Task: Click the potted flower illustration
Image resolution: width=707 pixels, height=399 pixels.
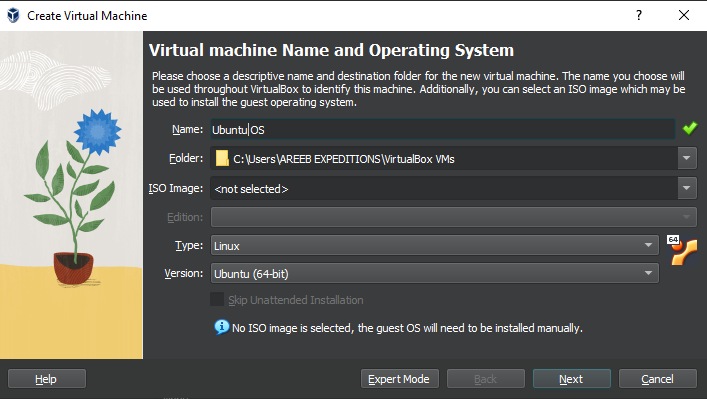Action: [x=74, y=197]
